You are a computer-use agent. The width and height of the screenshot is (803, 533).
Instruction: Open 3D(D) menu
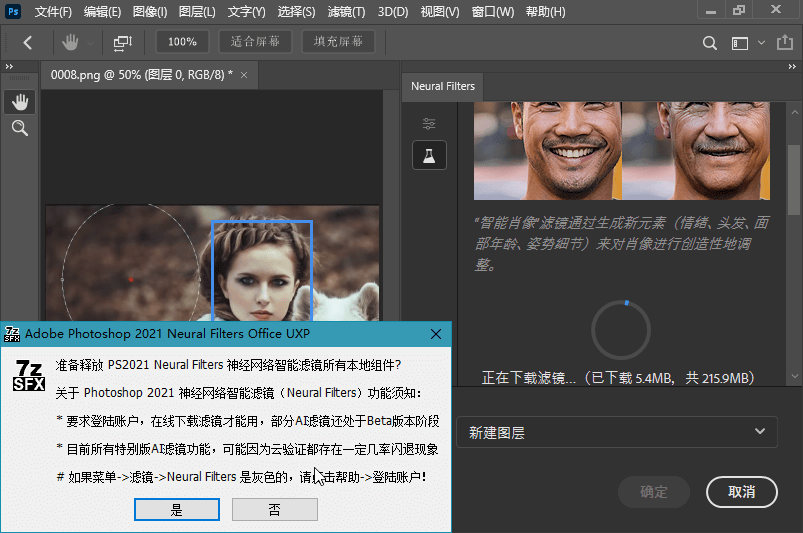point(393,12)
